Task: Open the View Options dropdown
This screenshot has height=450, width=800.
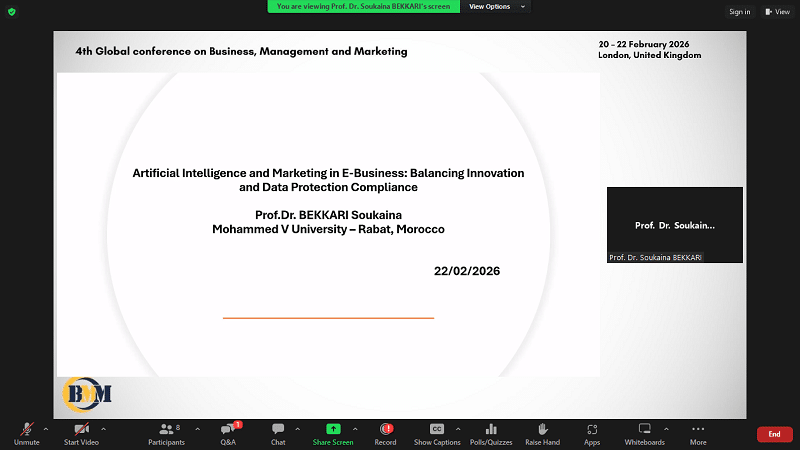Action: 494,6
